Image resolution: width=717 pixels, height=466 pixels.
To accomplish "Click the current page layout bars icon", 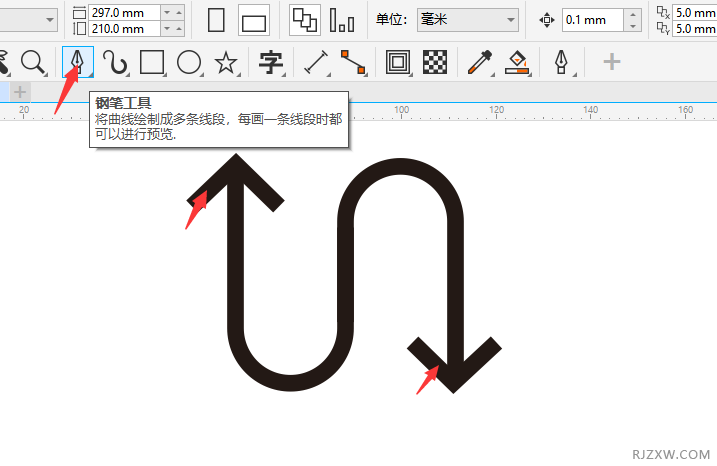I will 342,20.
